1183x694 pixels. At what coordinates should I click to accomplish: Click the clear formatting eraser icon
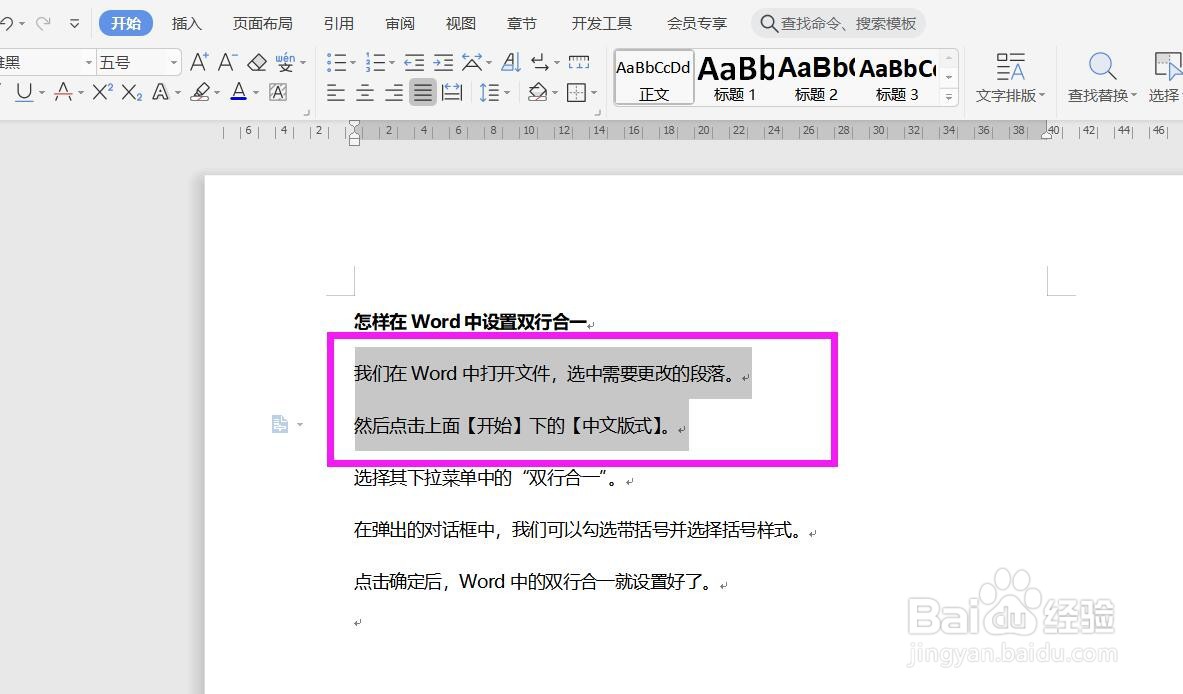click(257, 62)
